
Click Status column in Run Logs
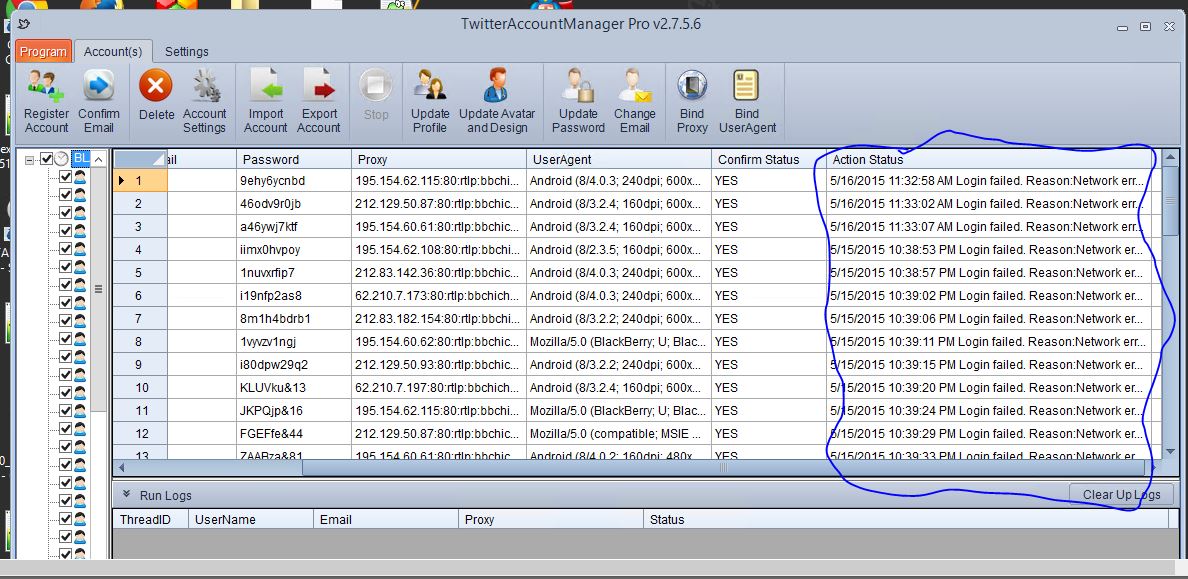[905, 519]
